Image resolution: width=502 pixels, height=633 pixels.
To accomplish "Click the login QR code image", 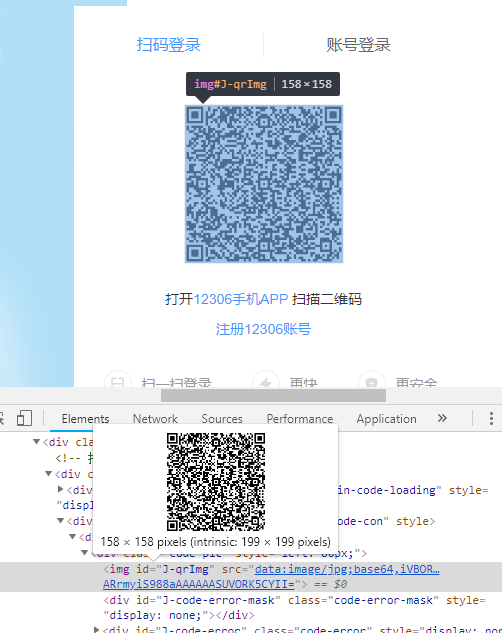I will point(264,184).
